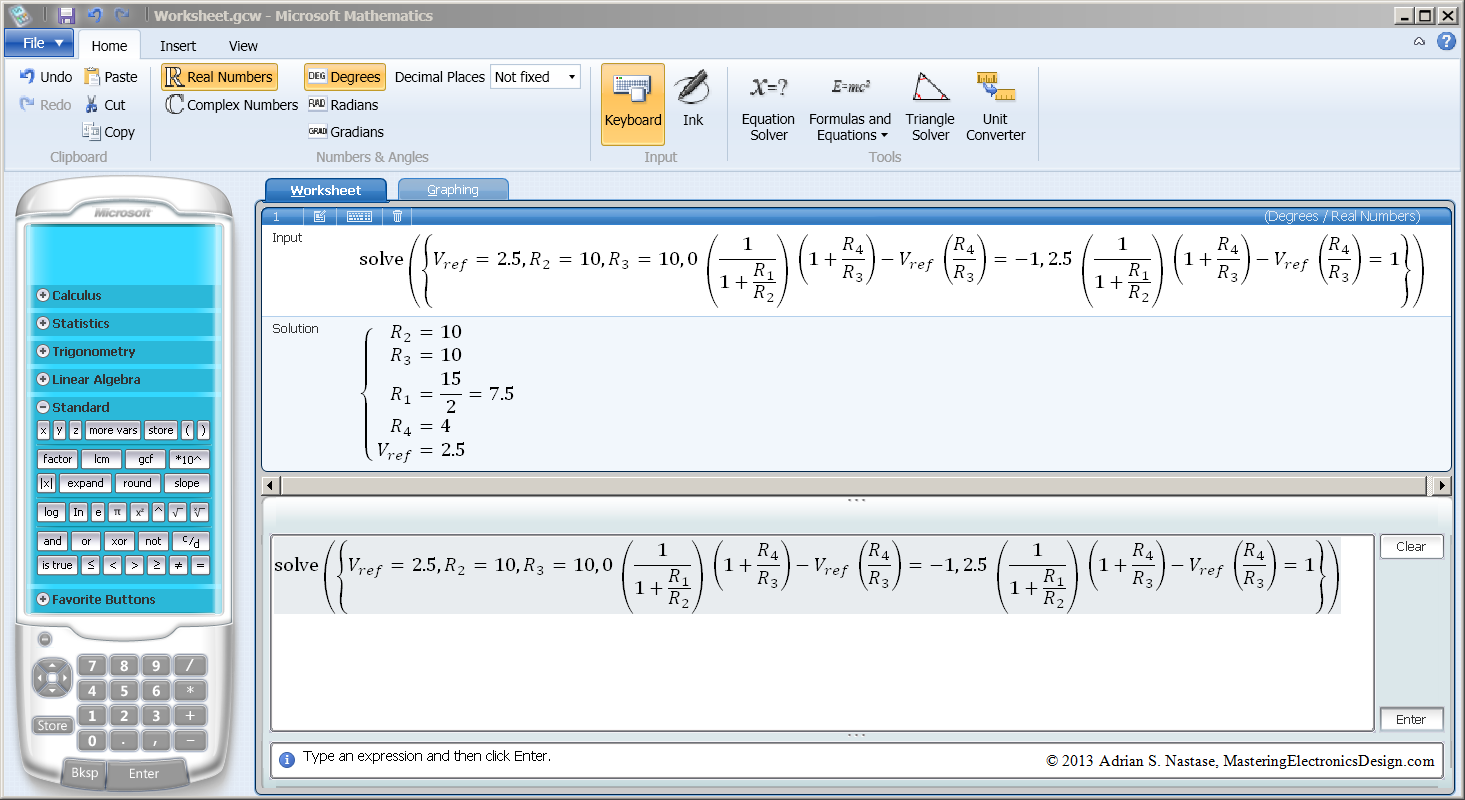Click Copy in the Clipboard group
Image resolution: width=1465 pixels, height=800 pixels.
pos(108,132)
